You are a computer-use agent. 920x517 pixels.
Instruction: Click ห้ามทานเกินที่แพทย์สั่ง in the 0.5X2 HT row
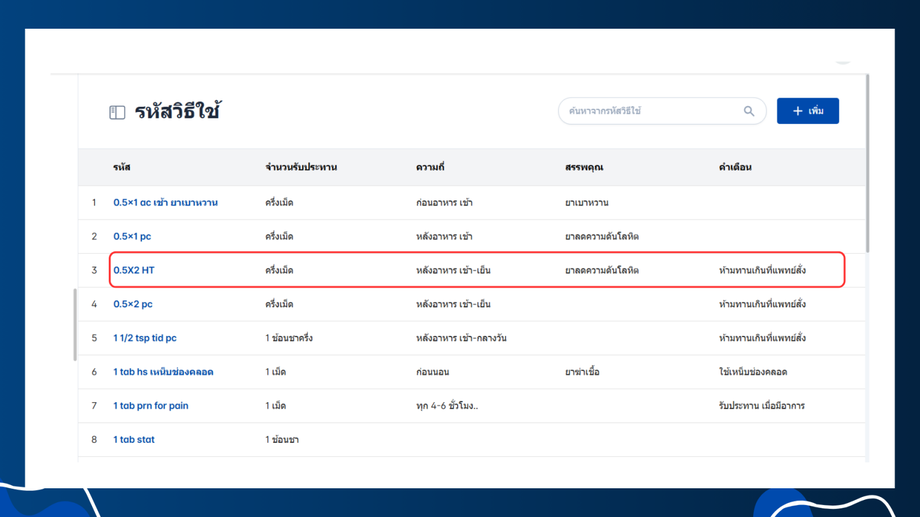click(762, 270)
